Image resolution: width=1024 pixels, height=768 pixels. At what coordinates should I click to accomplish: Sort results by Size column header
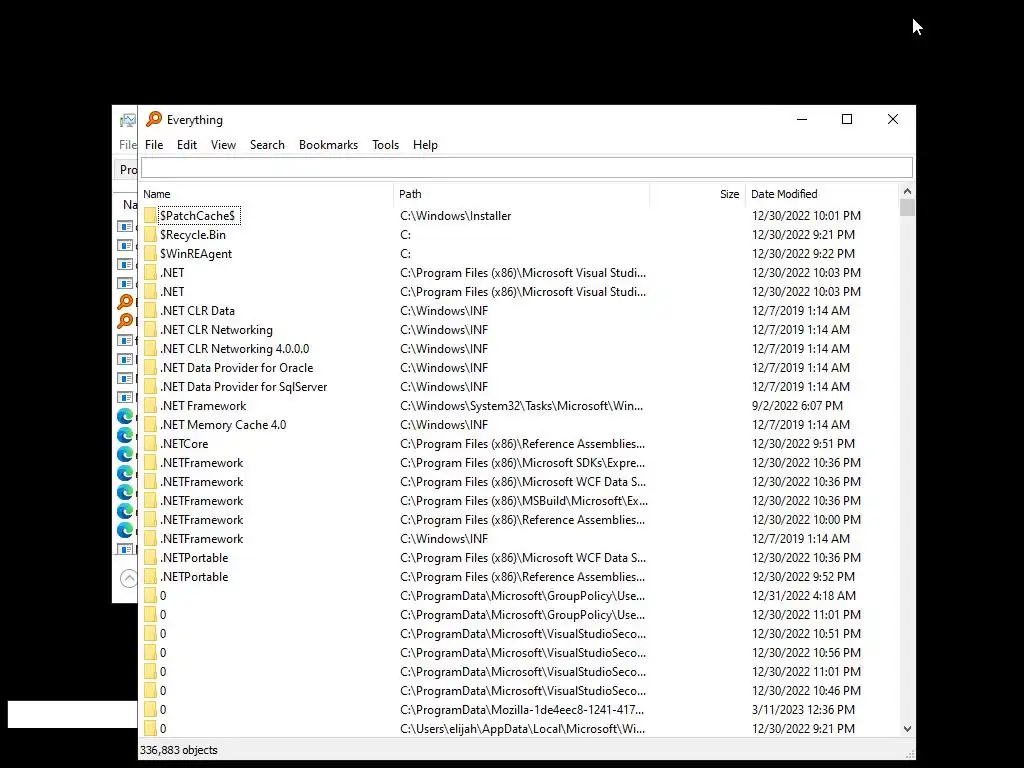click(697, 194)
